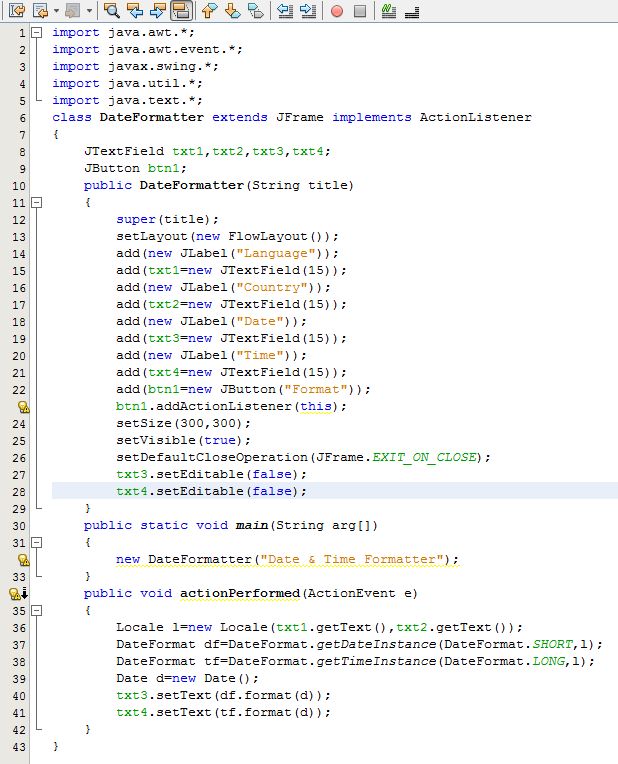Click the 'JFrame' superclass name on line 6
The image size is (618, 764).
pos(300,117)
